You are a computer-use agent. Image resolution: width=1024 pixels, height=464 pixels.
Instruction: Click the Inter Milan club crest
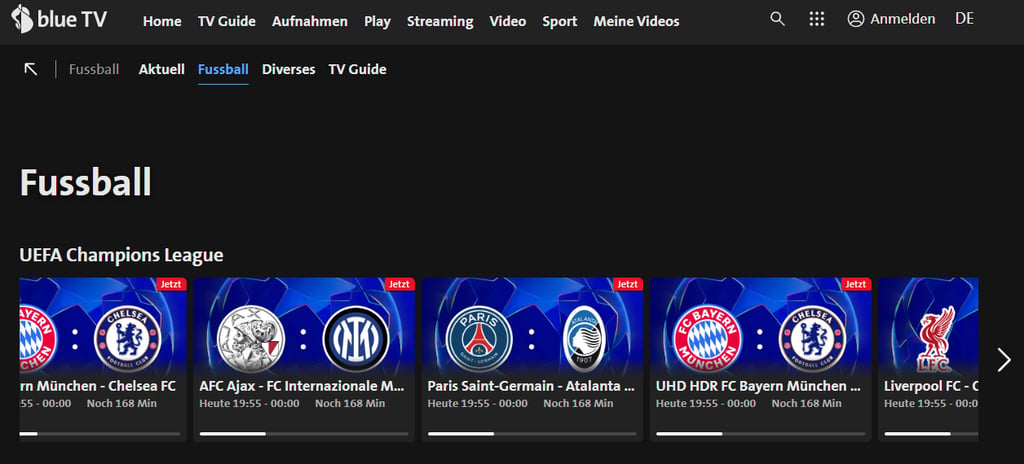click(x=356, y=339)
